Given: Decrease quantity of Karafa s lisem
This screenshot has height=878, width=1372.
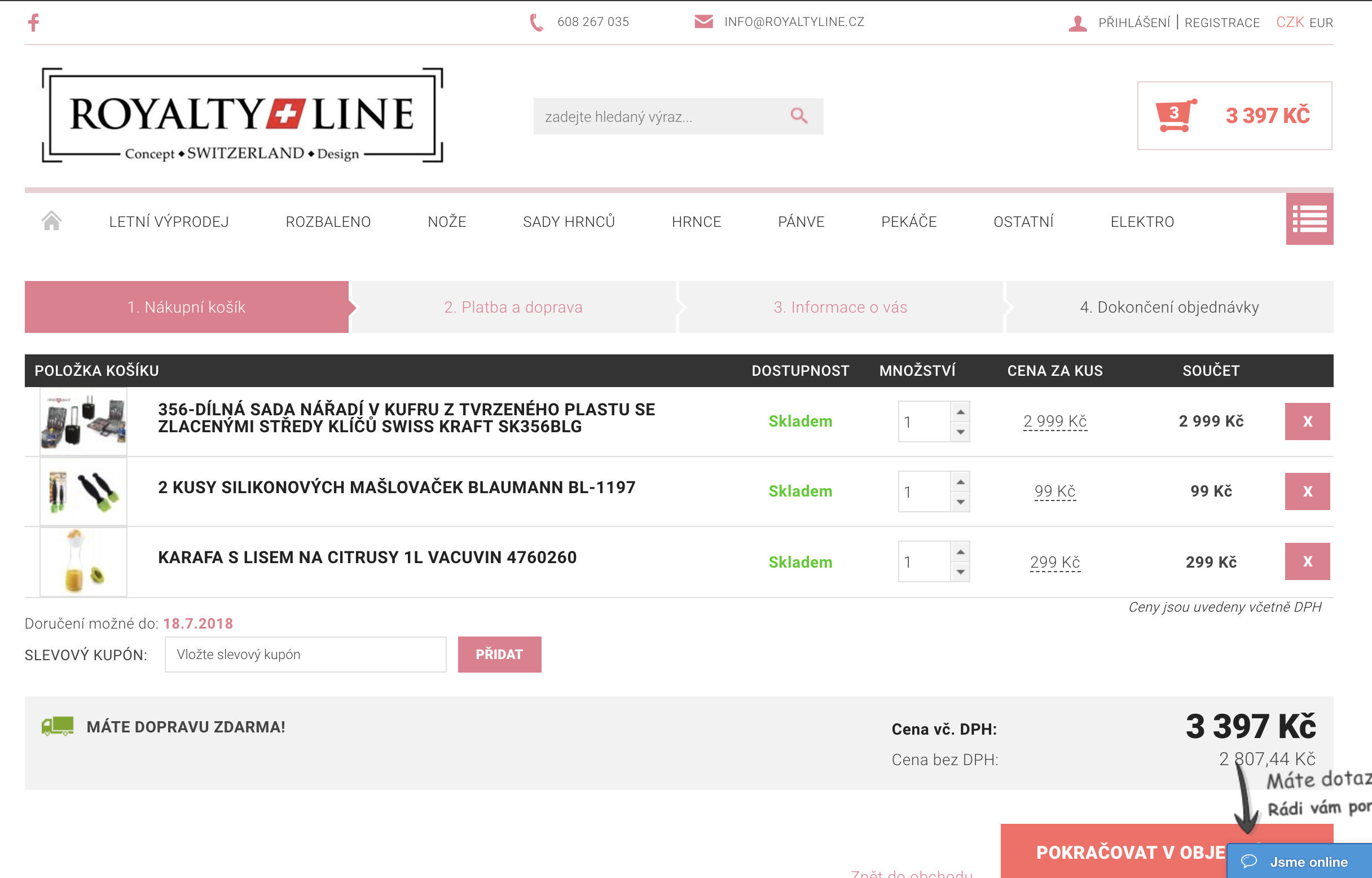Looking at the screenshot, I should coord(960,572).
